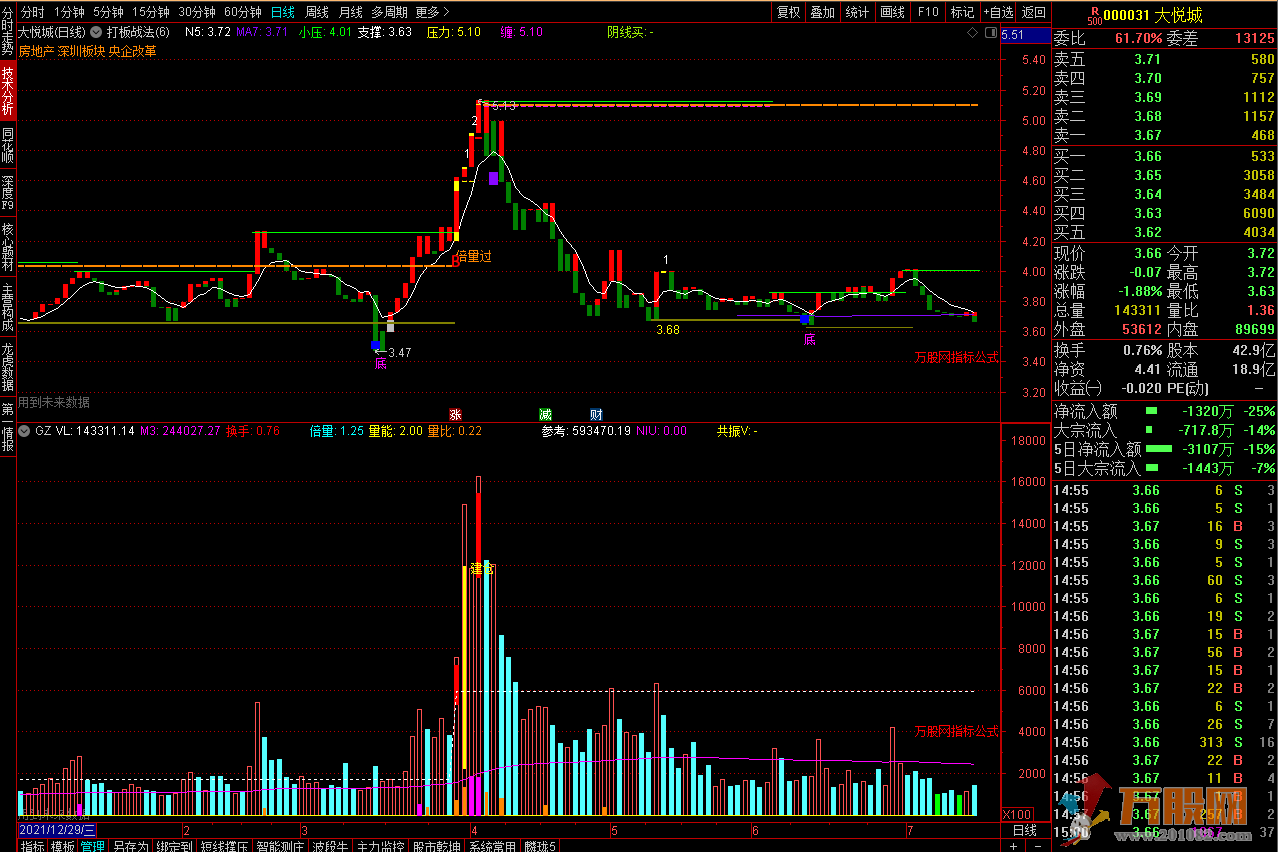The image size is (1278, 852).
Task: Click the 深圳板块 sector link
Action: click(x=82, y=50)
